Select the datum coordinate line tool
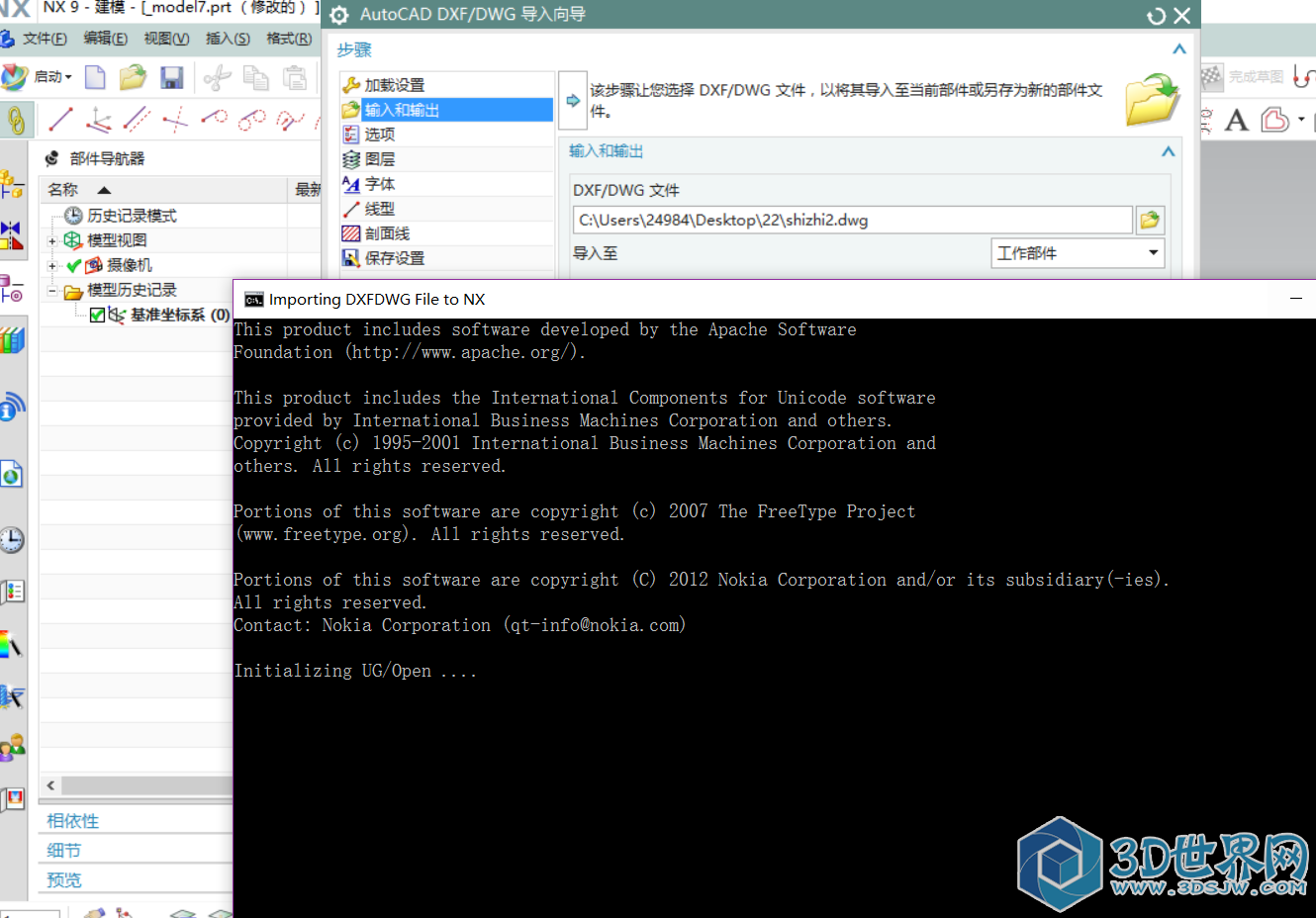Viewport: 1316px width, 918px height. pos(99,120)
